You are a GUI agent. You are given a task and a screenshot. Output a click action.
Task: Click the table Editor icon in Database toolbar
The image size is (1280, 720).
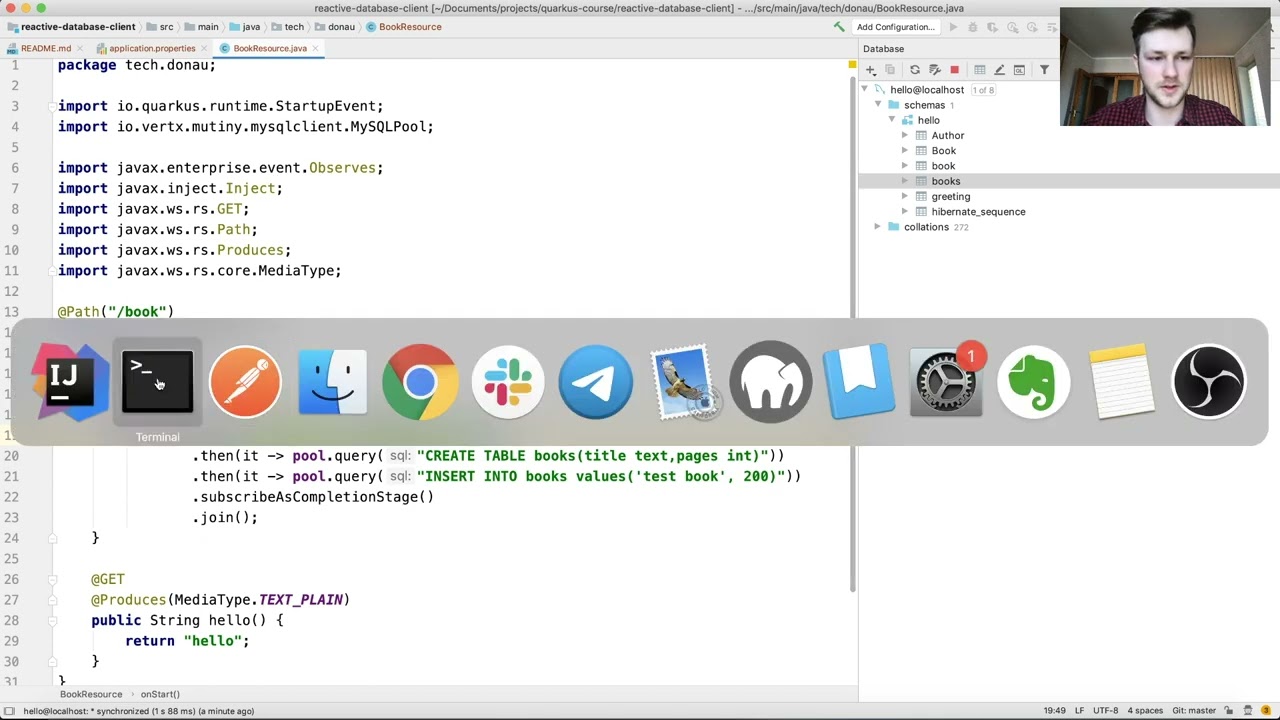[980, 70]
